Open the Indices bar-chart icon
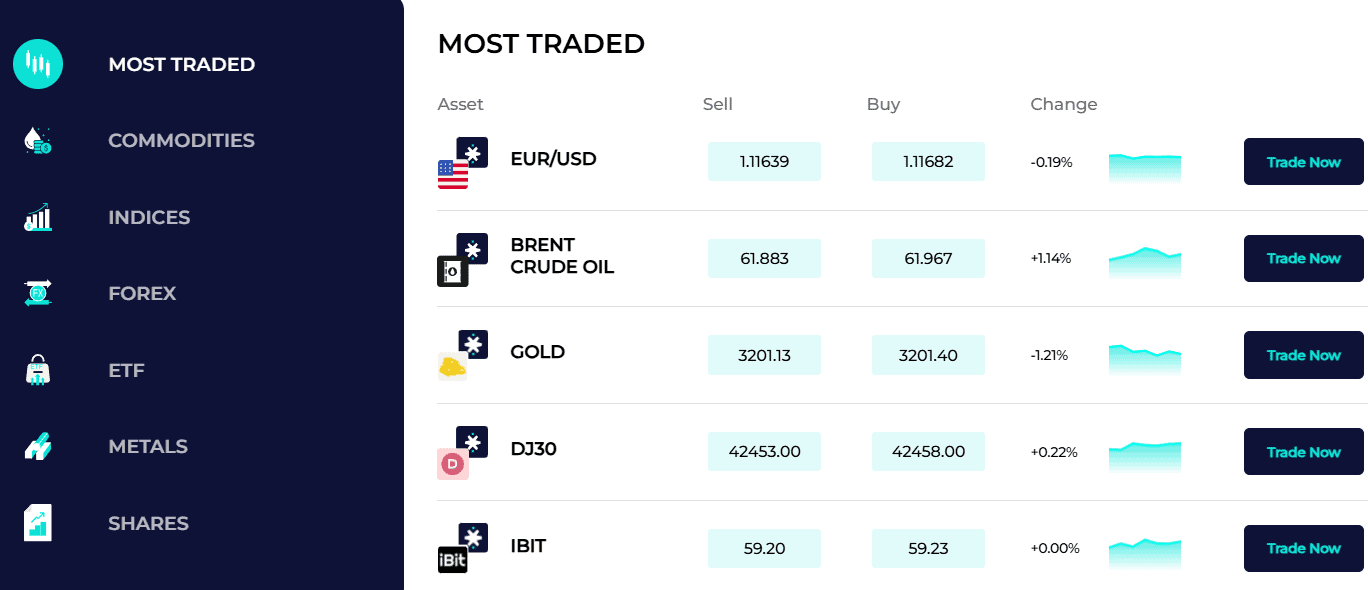This screenshot has height=590, width=1368. 37,217
